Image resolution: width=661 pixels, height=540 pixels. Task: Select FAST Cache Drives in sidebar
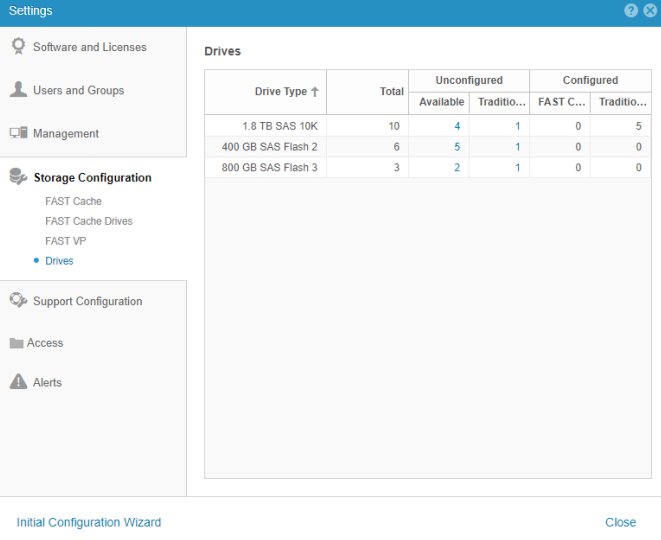point(88,221)
